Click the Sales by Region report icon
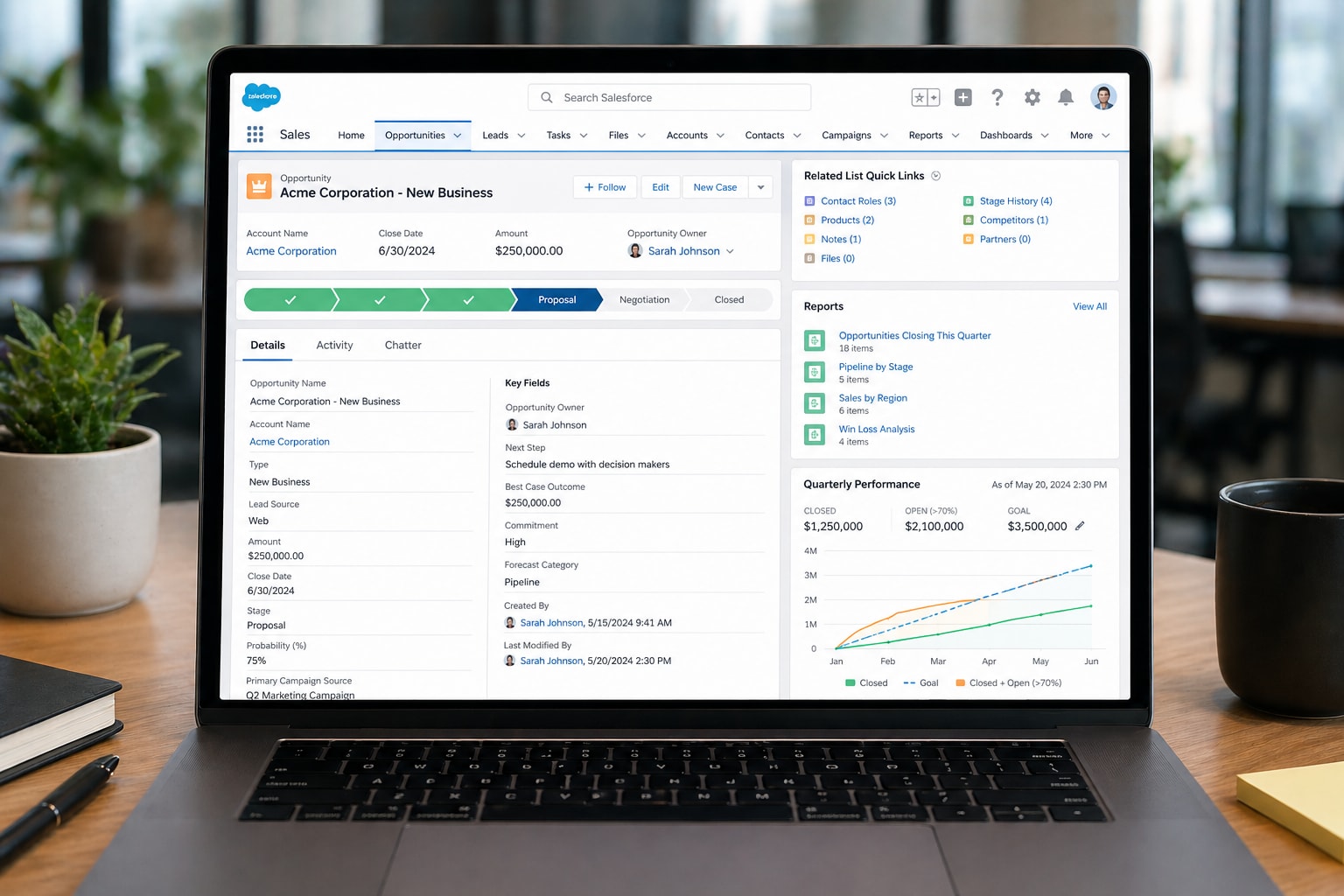Screen dimensions: 1344x896 tap(815, 403)
